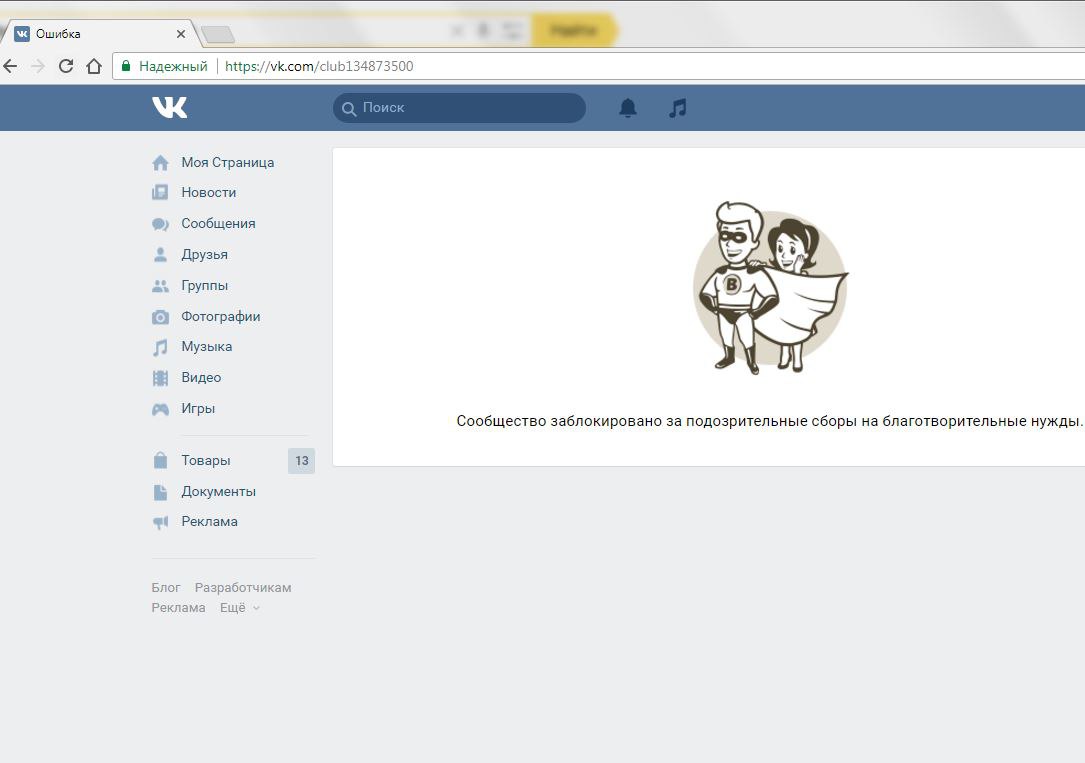The width and height of the screenshot is (1085, 763).
Task: Click the Видео film icon
Action: (160, 378)
